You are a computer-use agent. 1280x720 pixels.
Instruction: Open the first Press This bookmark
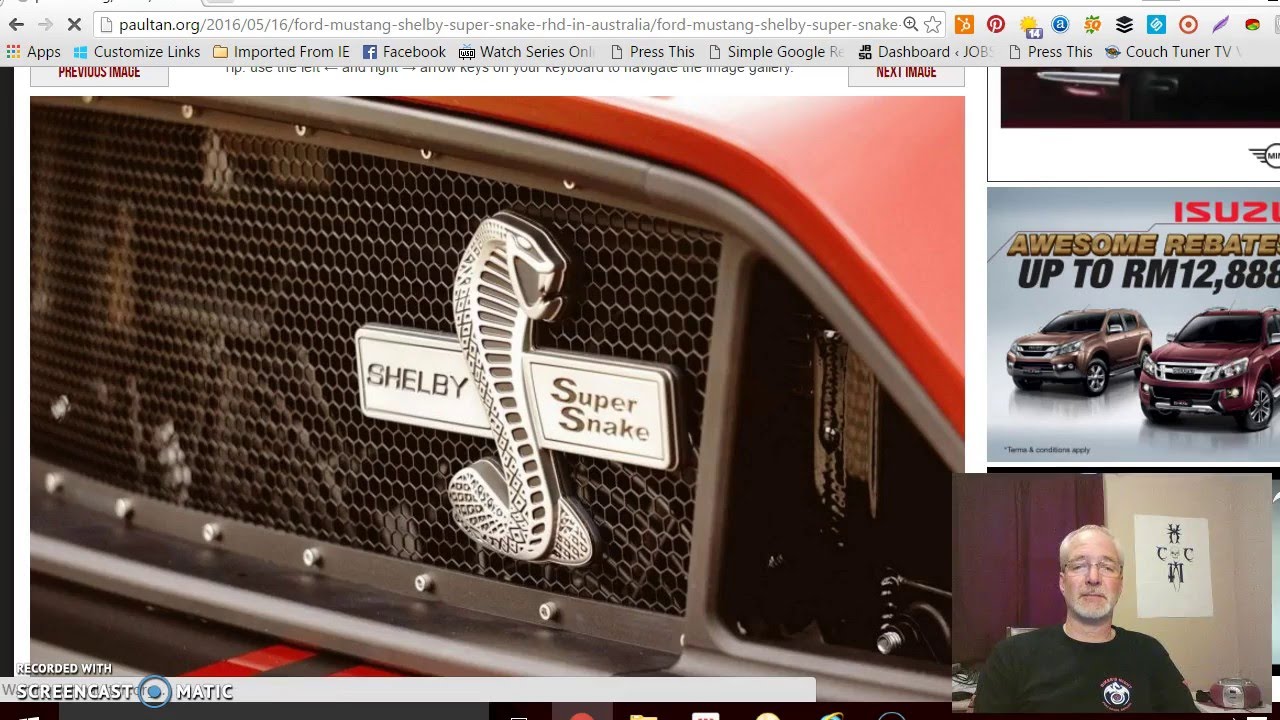tap(652, 52)
